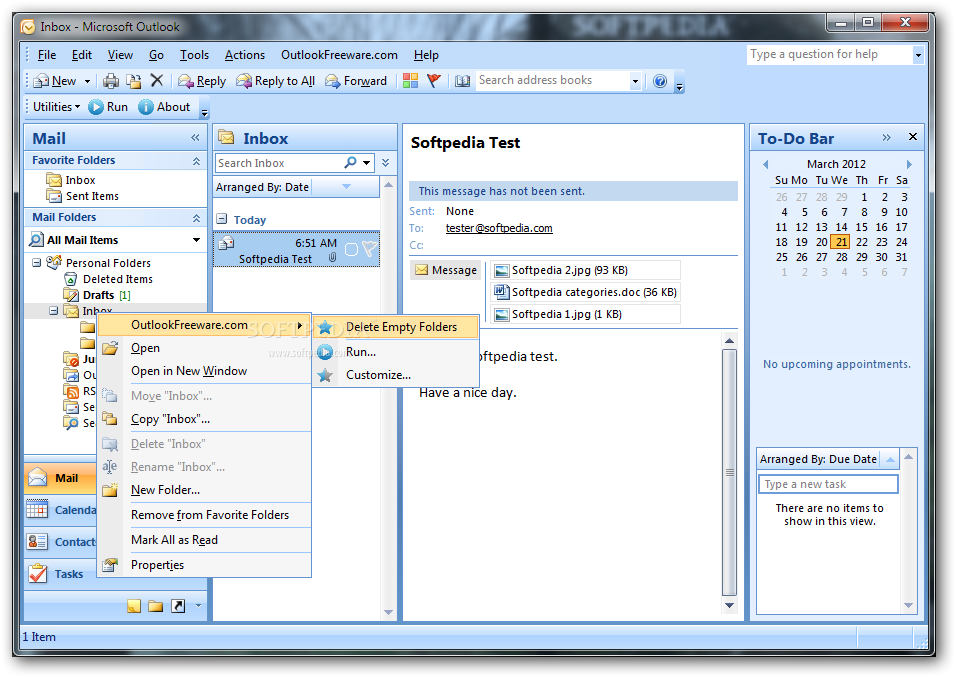This screenshot has width=956, height=677.
Task: Click the Print icon in toolbar
Action: coord(111,81)
